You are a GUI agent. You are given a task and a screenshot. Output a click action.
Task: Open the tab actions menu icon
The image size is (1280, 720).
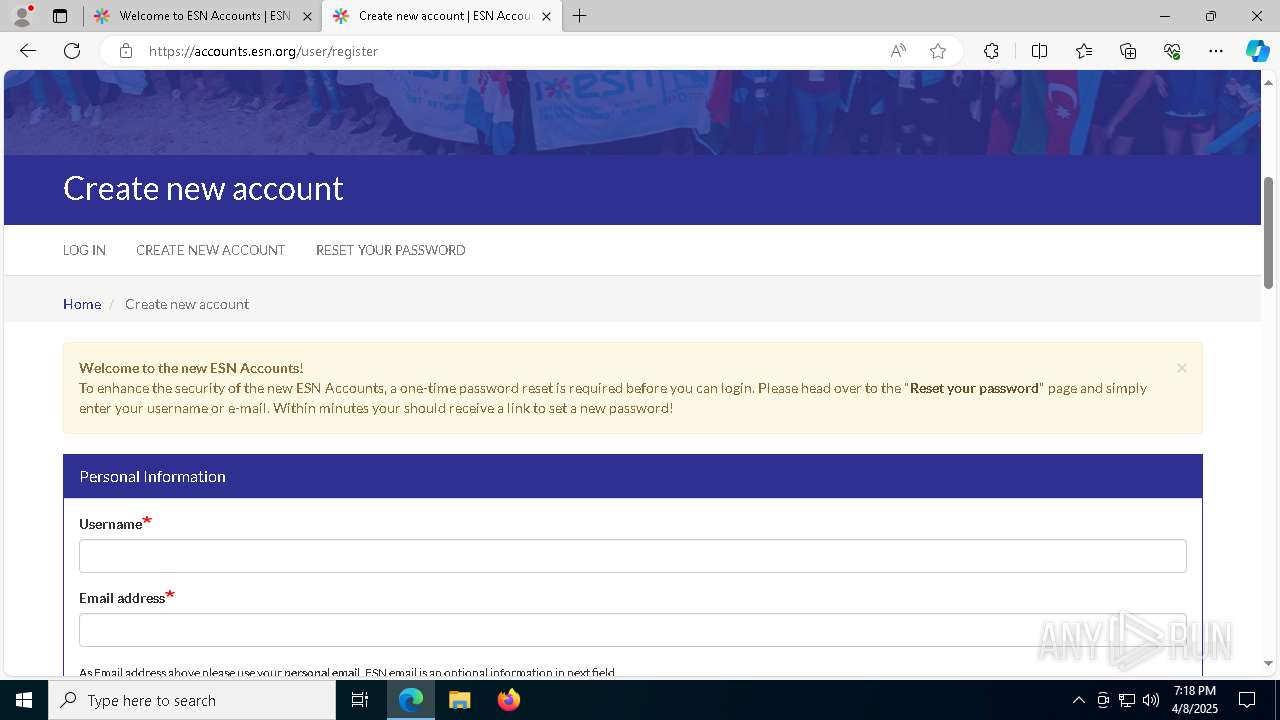click(x=60, y=16)
